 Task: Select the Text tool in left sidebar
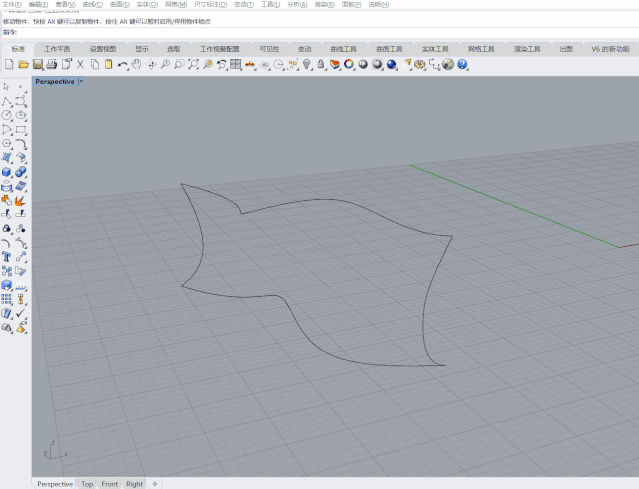[6, 257]
